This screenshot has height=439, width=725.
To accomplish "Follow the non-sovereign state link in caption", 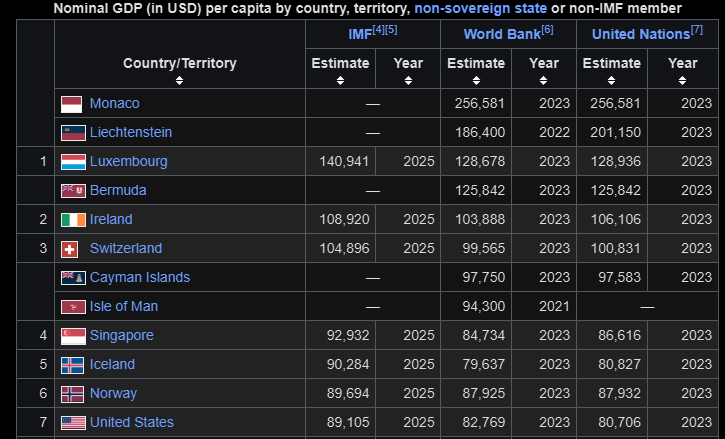I will 480,8.
